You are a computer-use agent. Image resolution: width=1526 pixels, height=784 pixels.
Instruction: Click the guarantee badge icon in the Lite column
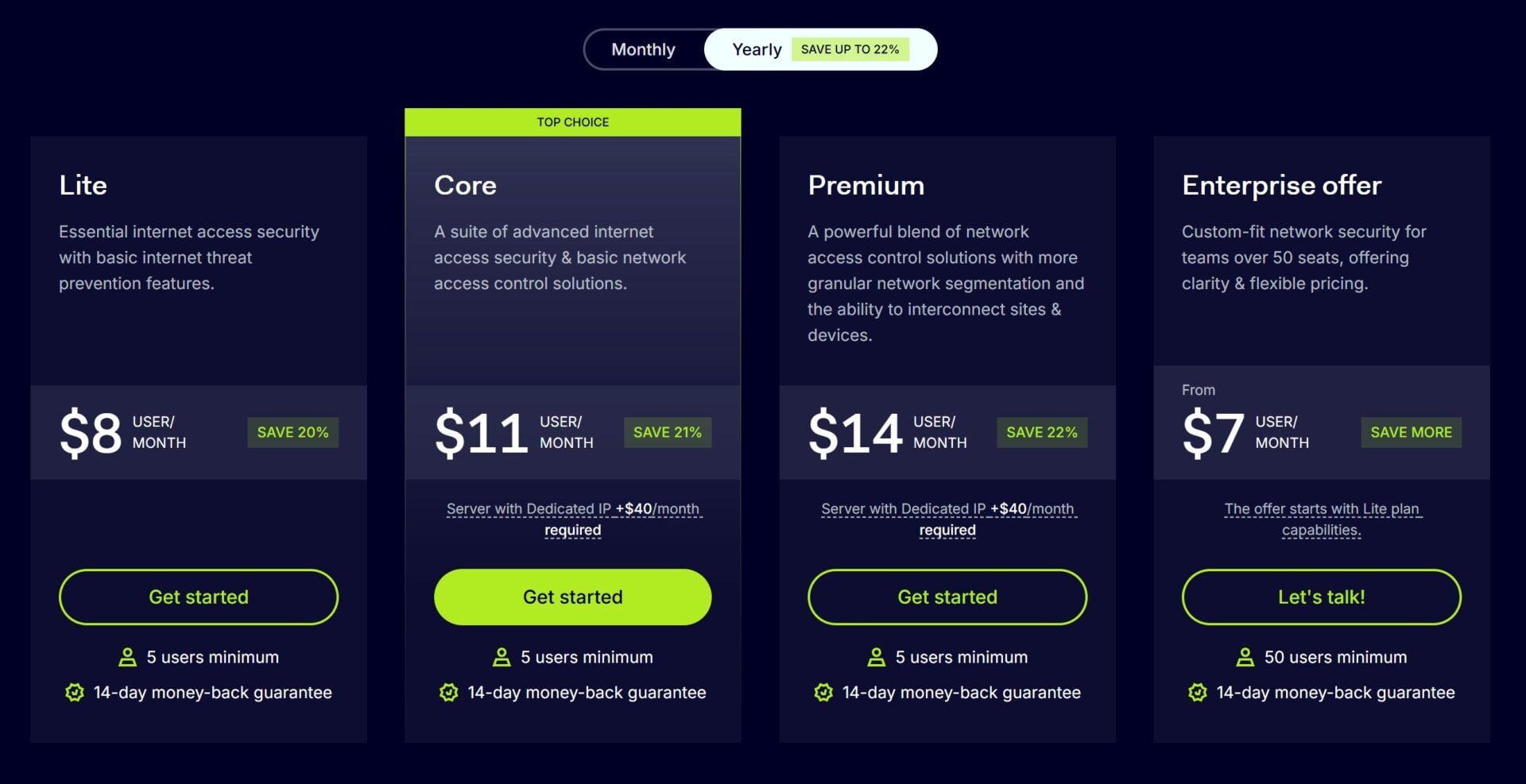[75, 692]
